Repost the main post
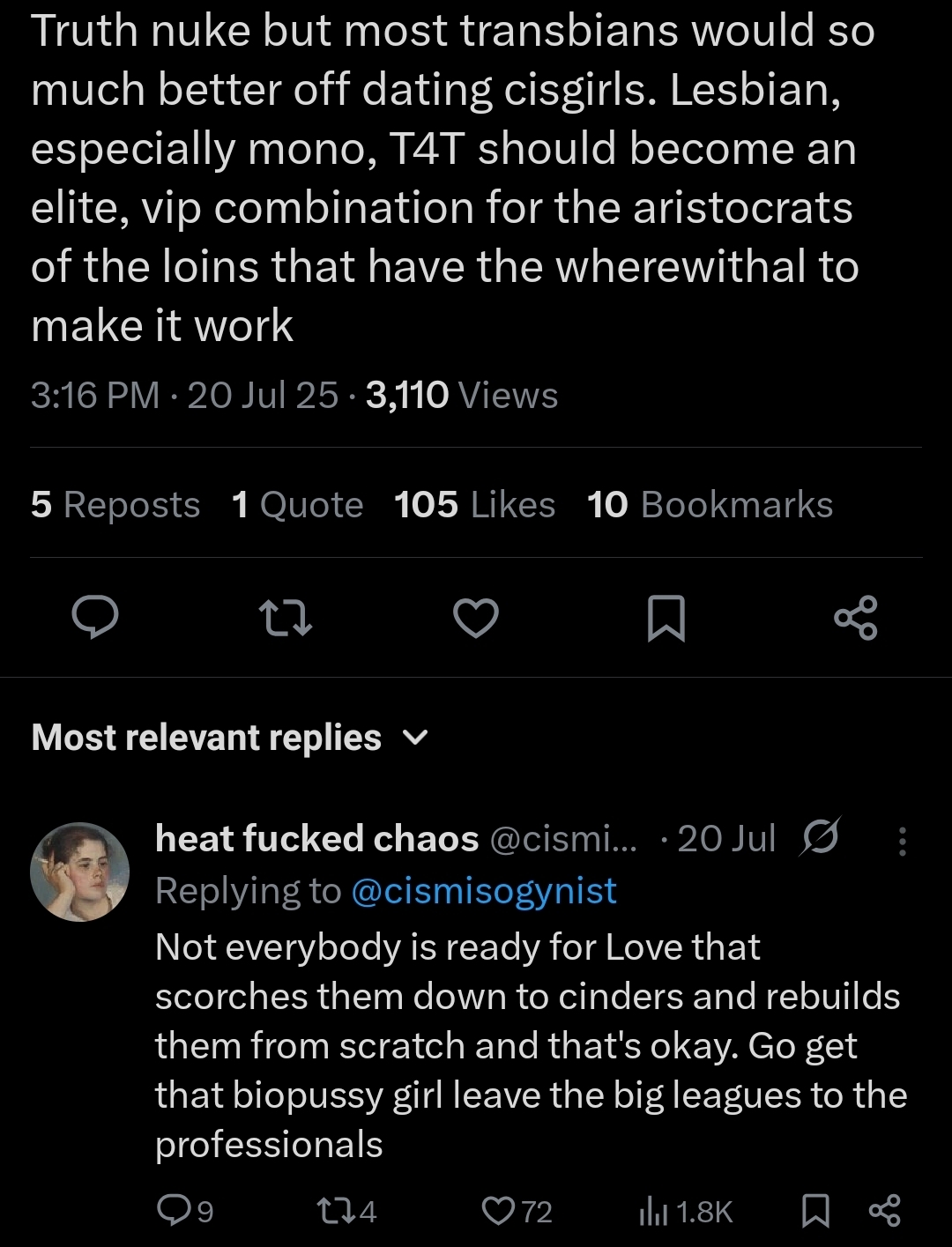The image size is (952, 1247). click(286, 617)
